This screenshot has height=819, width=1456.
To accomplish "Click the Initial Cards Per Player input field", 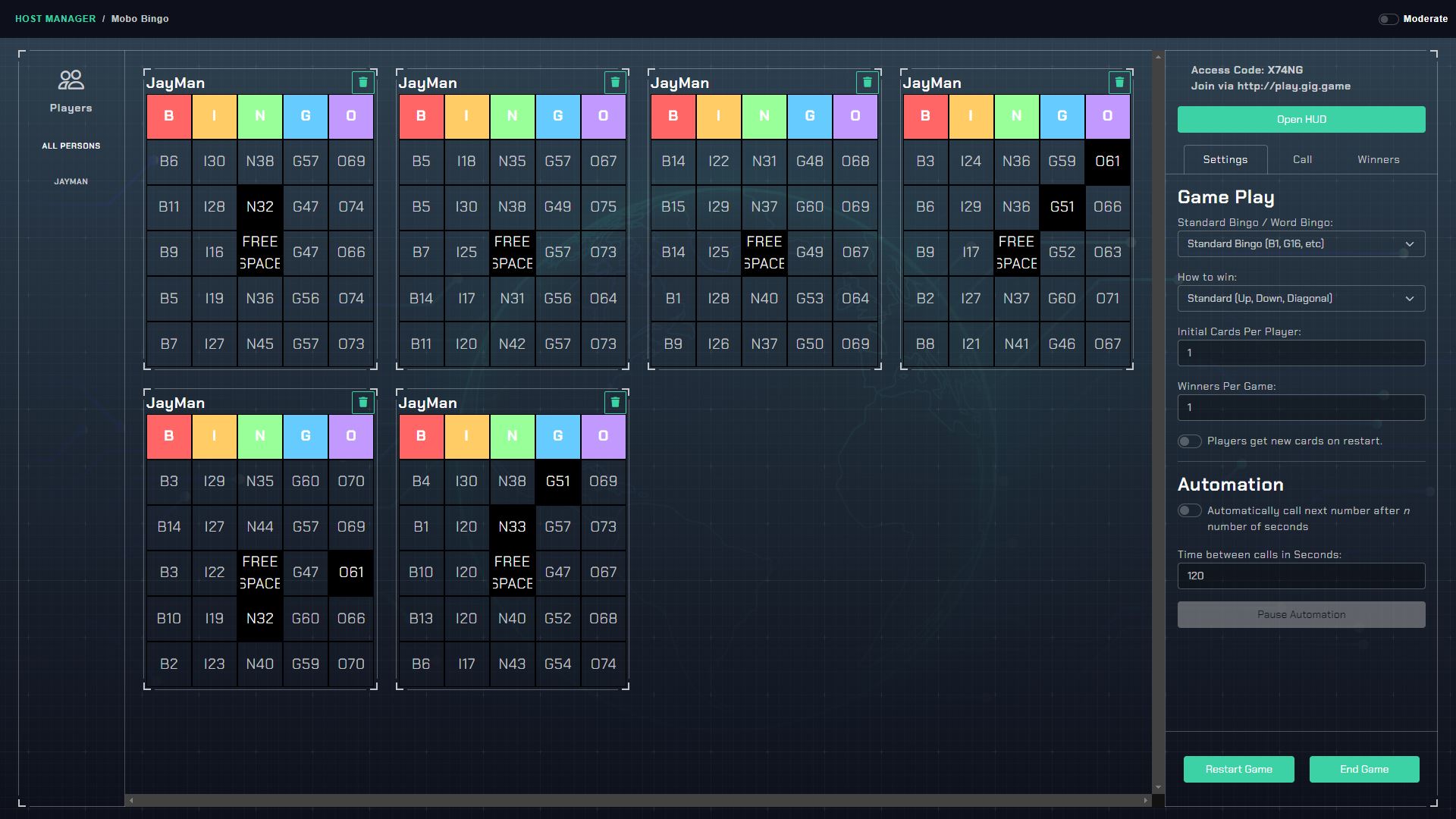I will pyautogui.click(x=1301, y=353).
